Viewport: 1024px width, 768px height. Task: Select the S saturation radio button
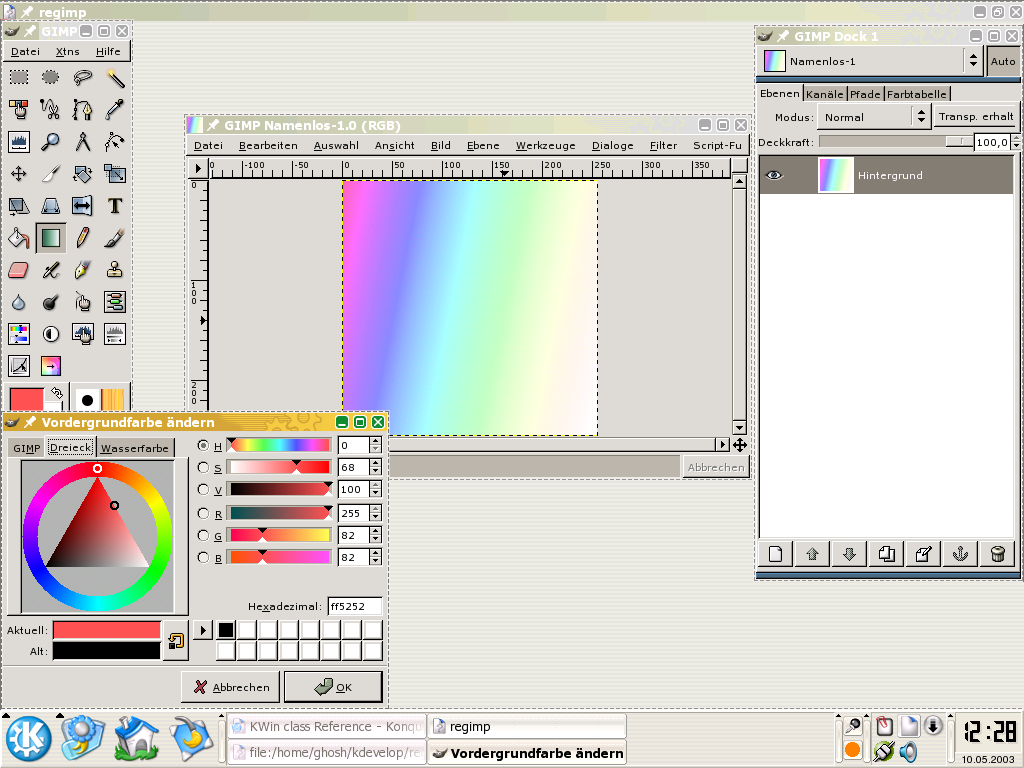click(203, 468)
